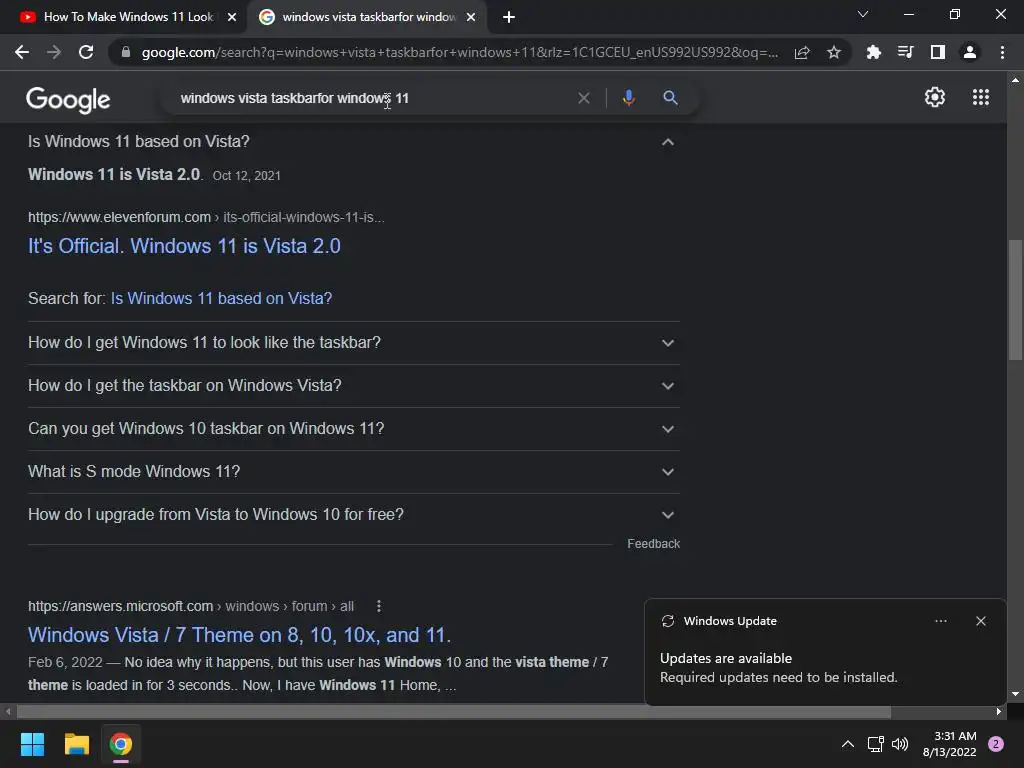Start voice search with microphone
The image size is (1024, 768).
coord(628,98)
